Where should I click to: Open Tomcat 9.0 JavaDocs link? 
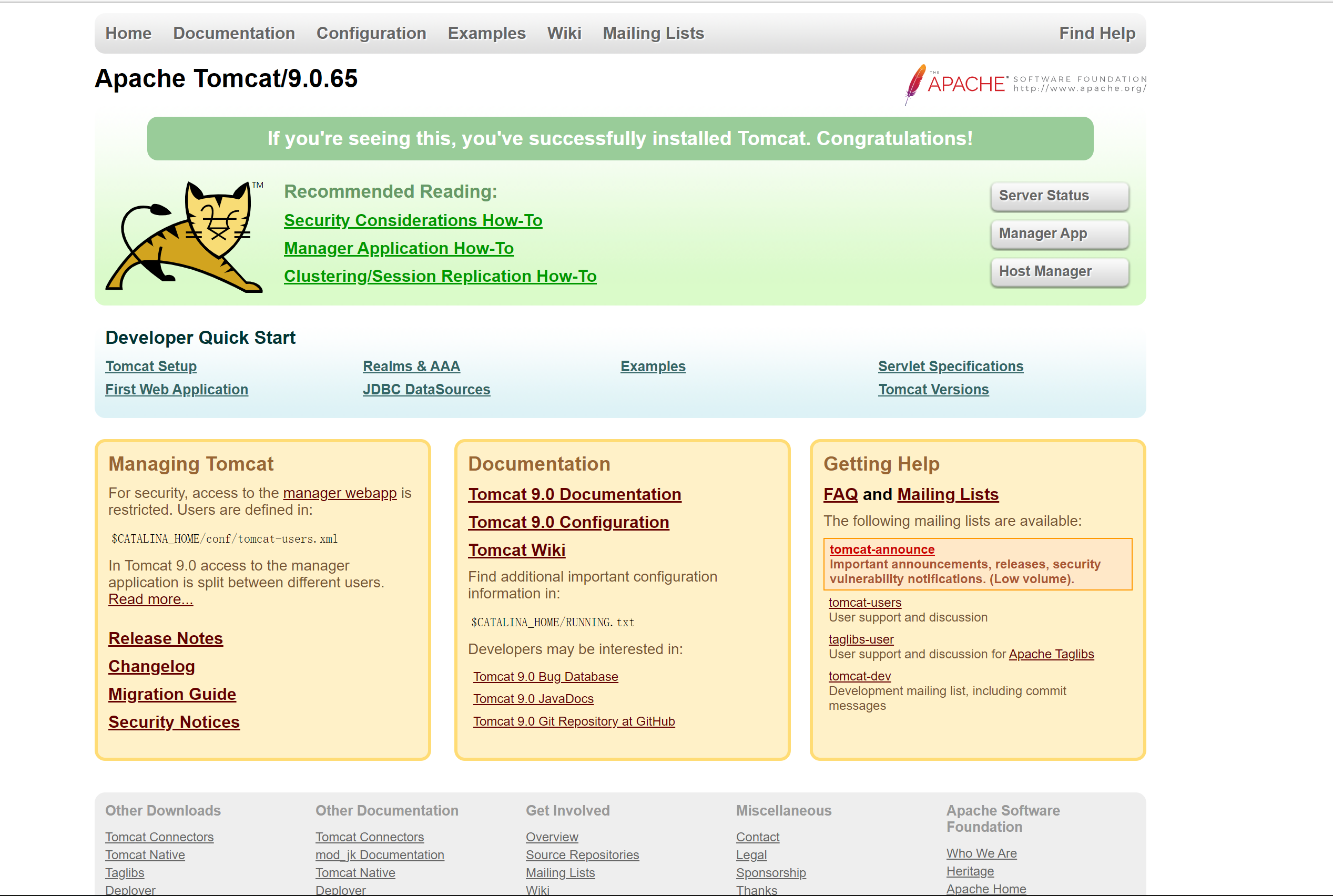pos(534,698)
